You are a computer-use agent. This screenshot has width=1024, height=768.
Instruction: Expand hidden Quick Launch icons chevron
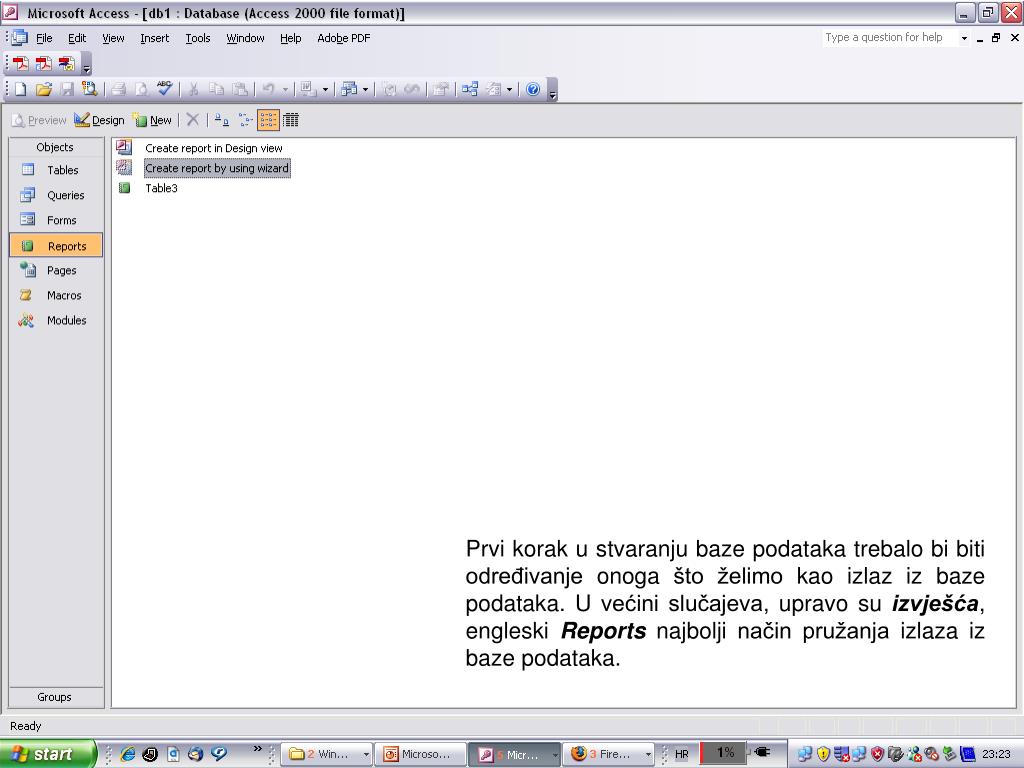257,748
